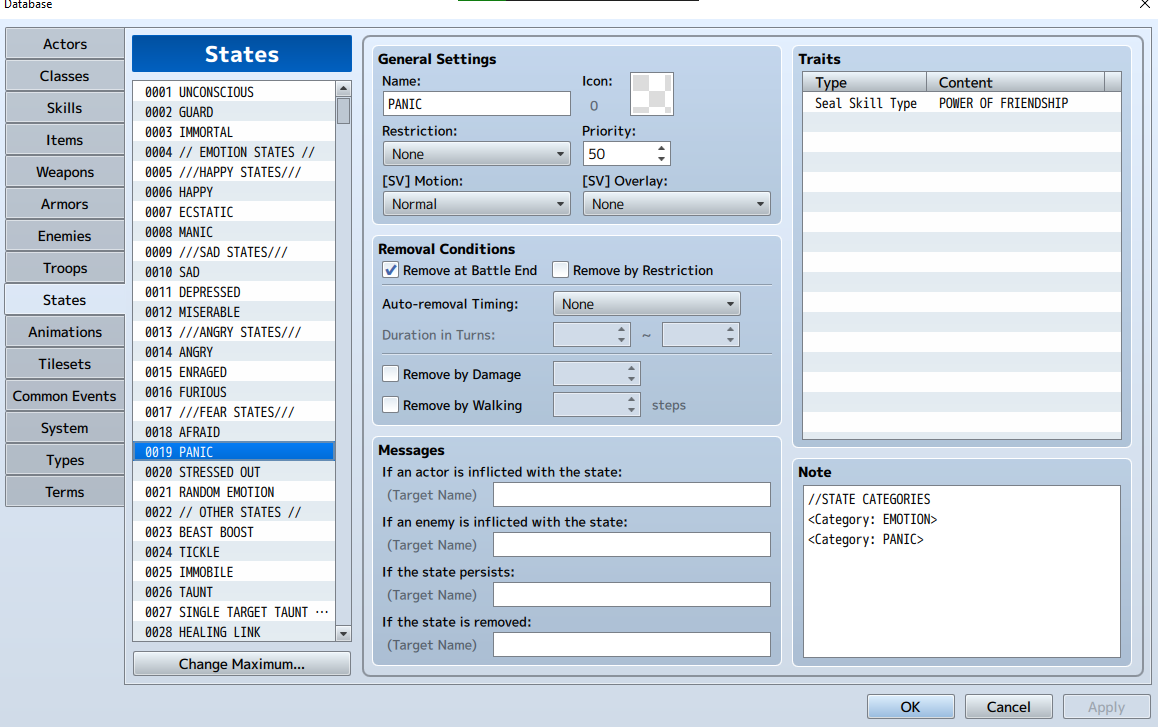Select state 0014 ANGRY
The image size is (1158, 727).
[x=234, y=352]
